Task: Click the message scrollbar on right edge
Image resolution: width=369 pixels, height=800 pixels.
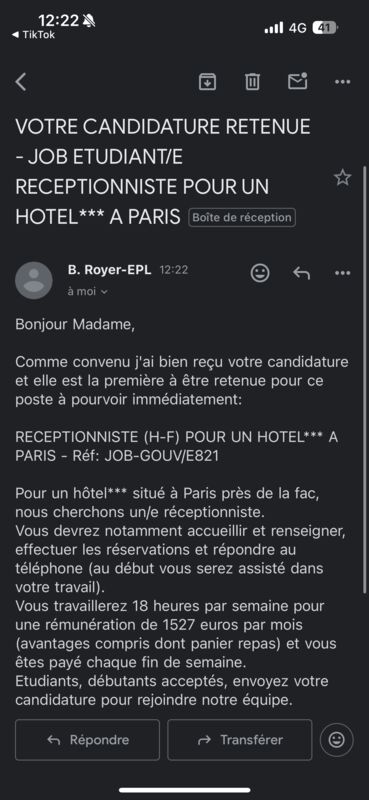Action: tap(364, 379)
